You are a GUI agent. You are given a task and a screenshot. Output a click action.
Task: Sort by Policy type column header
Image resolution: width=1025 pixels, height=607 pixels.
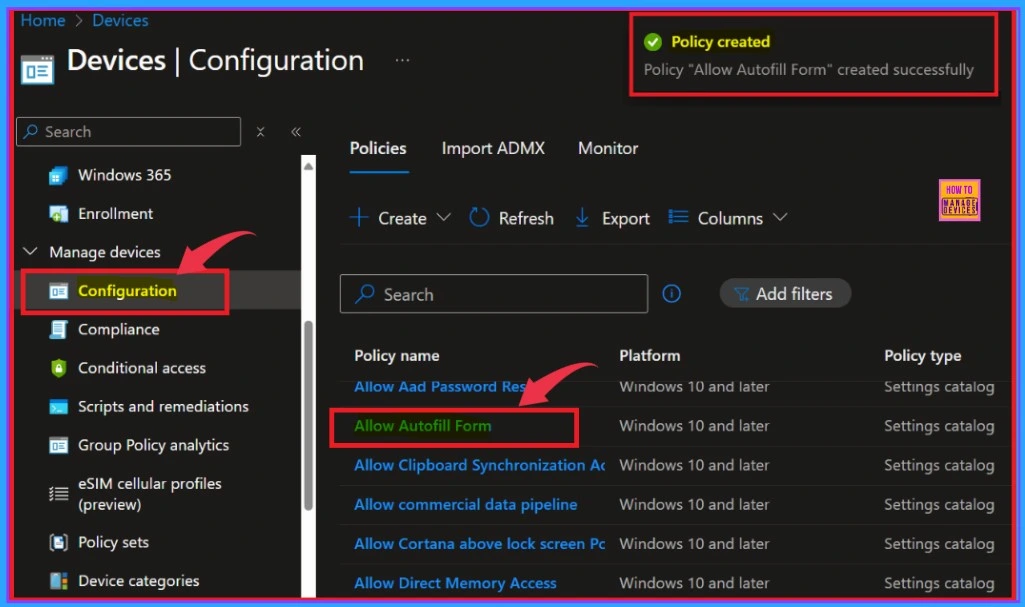(922, 356)
